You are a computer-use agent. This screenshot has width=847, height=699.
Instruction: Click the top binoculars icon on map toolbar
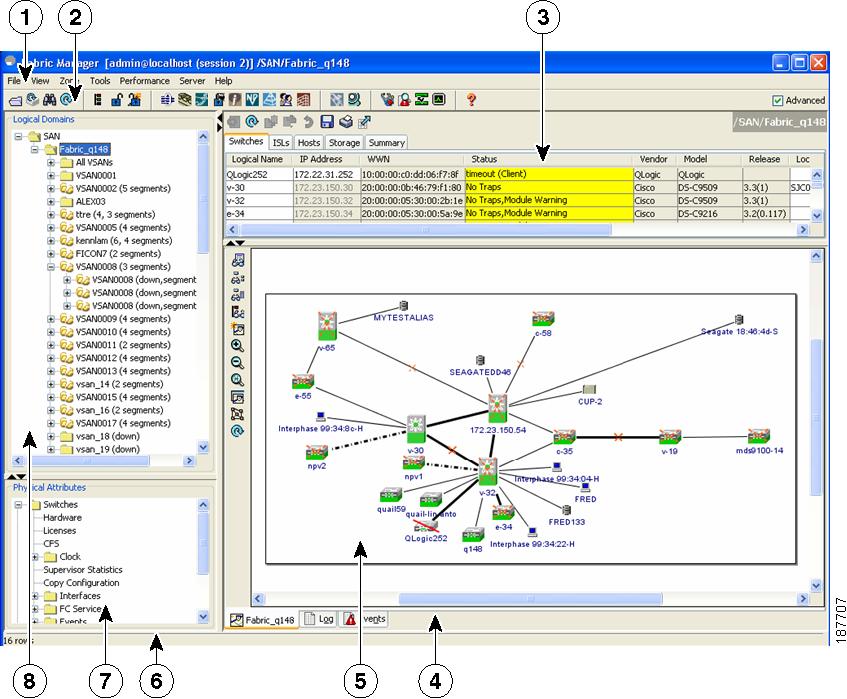[x=238, y=261]
